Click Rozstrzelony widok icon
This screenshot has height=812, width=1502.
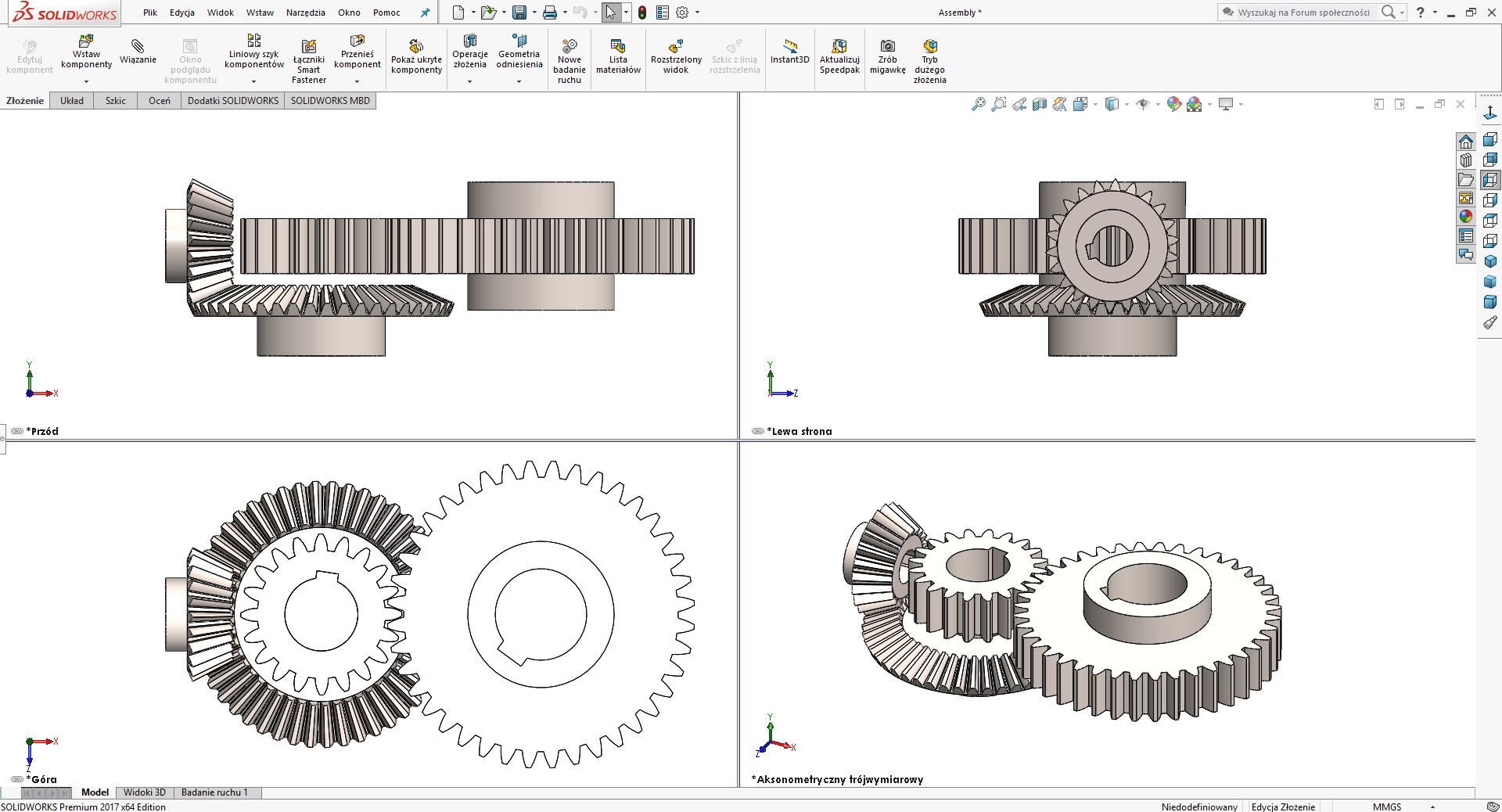(x=676, y=46)
